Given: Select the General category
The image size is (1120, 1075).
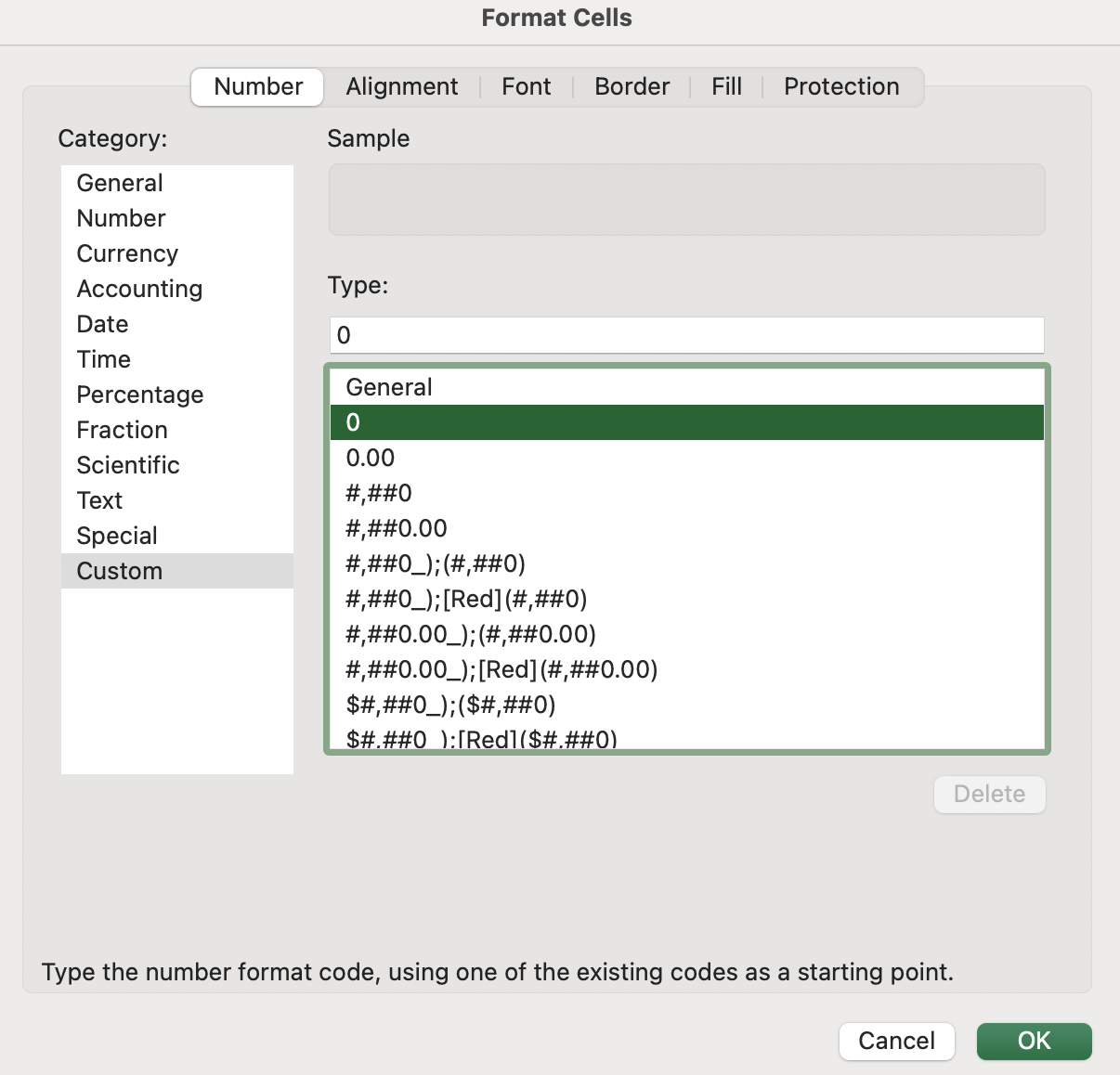Looking at the screenshot, I should (x=120, y=183).
